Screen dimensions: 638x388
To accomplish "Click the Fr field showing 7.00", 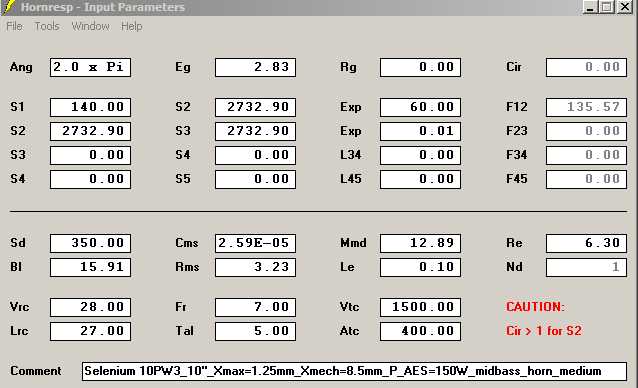I will (255, 307).
